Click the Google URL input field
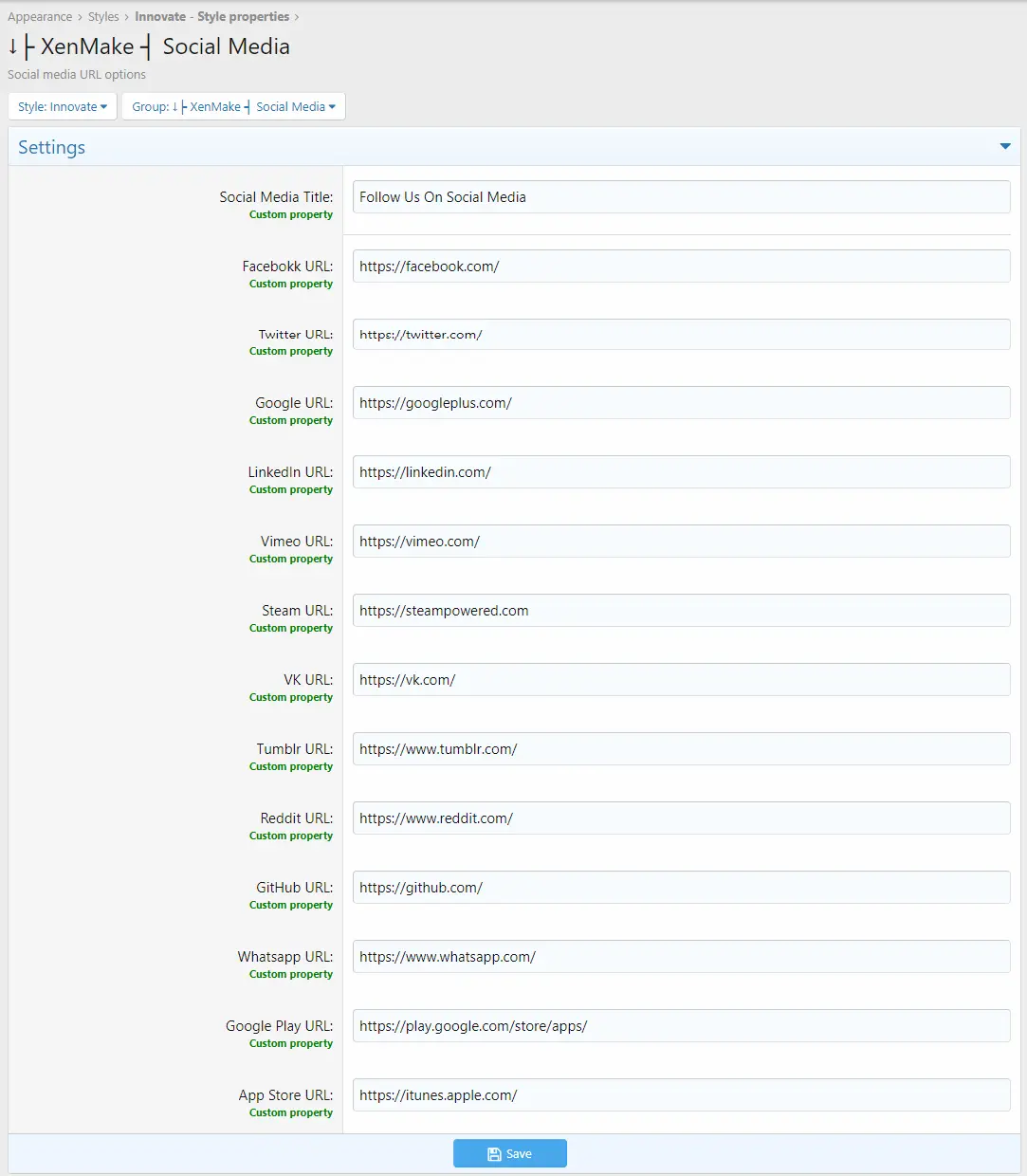The height and width of the screenshot is (1176, 1027). [x=681, y=403]
